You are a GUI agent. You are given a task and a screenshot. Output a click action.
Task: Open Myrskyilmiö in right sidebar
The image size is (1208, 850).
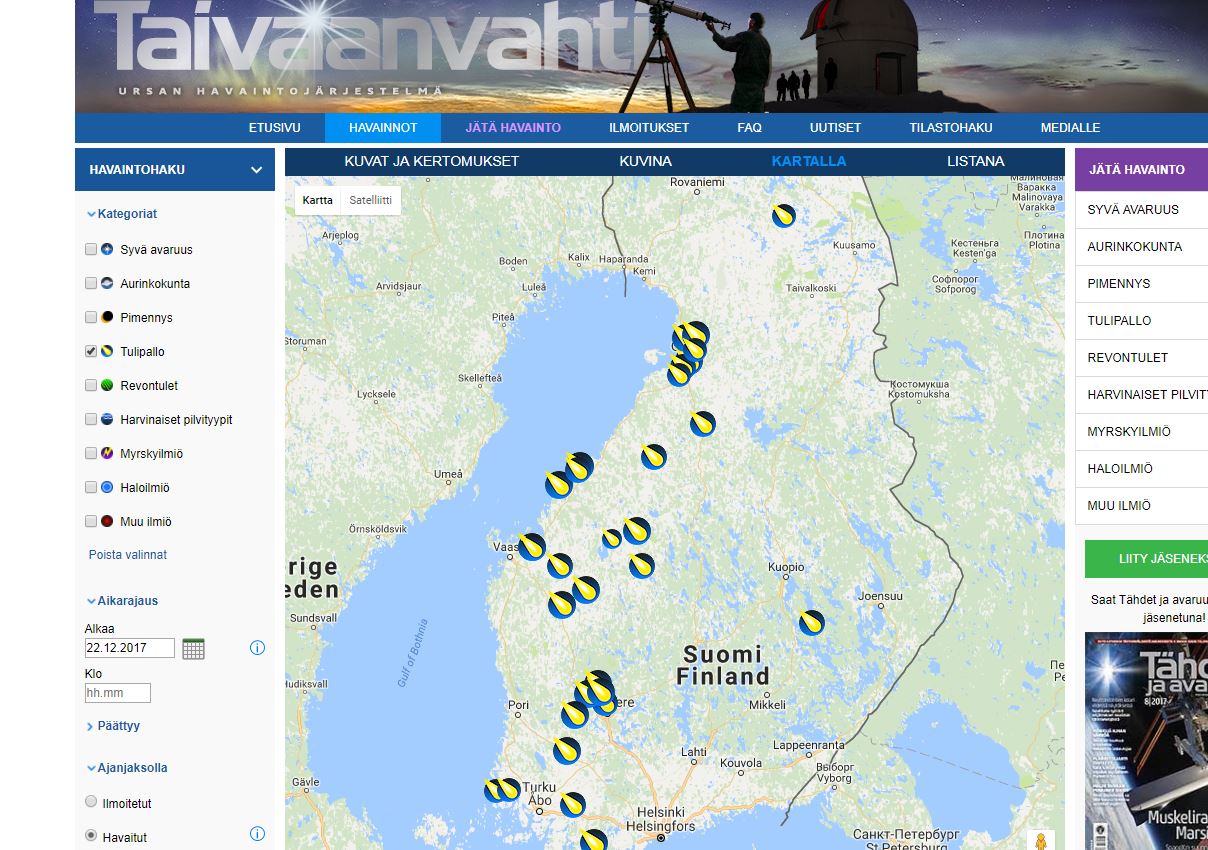1141,432
